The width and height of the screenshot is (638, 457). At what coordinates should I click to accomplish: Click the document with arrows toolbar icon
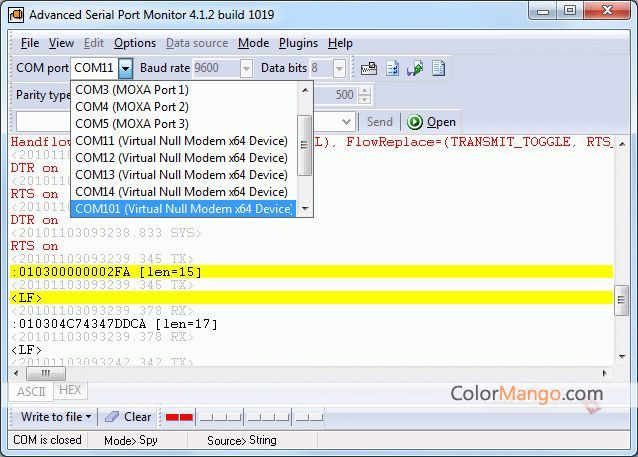click(392, 68)
